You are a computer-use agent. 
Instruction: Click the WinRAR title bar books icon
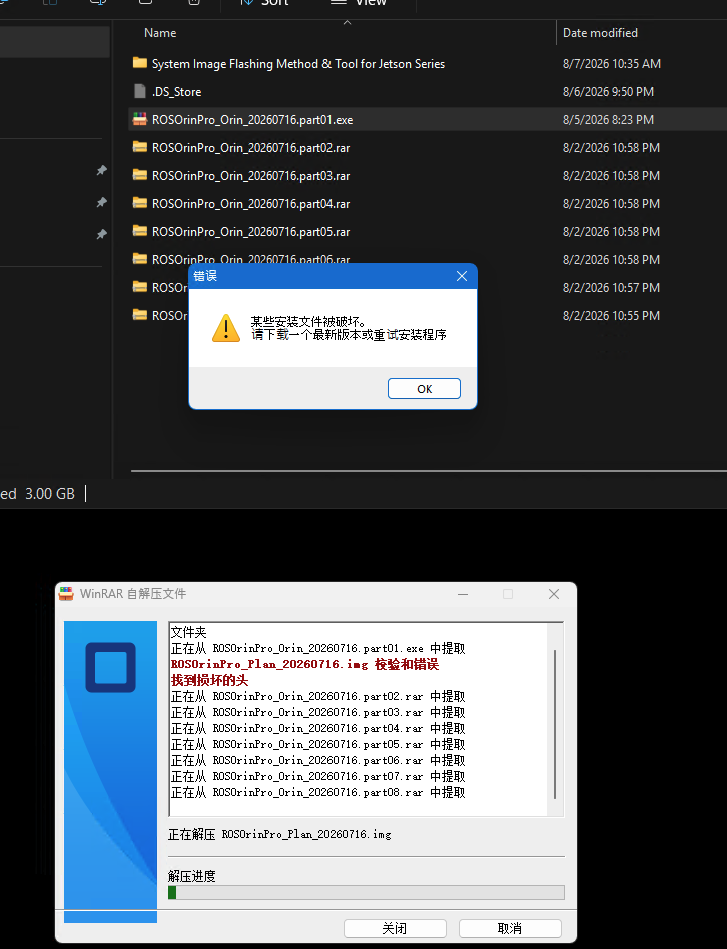pos(65,594)
